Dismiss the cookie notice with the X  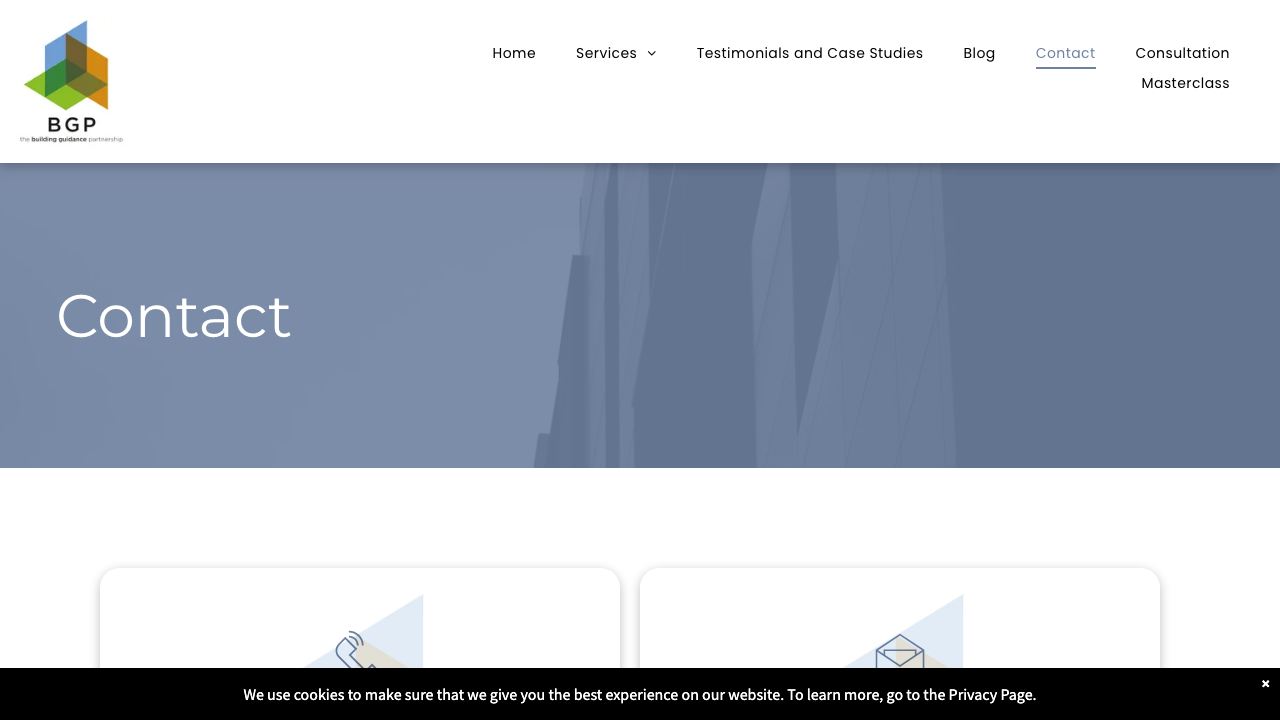pyautogui.click(x=1264, y=683)
